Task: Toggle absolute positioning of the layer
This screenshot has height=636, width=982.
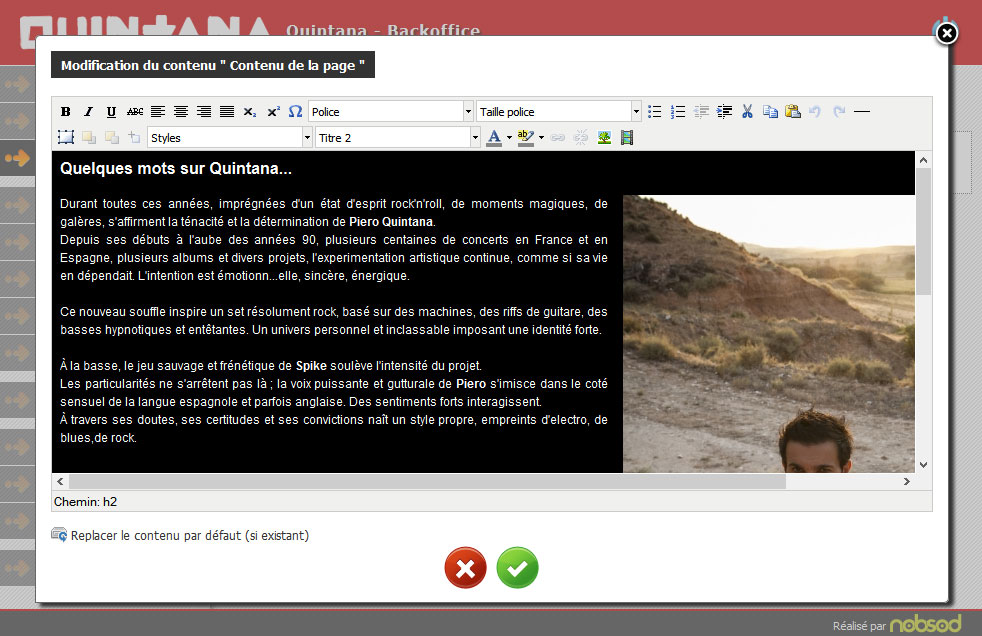Action: [135, 137]
